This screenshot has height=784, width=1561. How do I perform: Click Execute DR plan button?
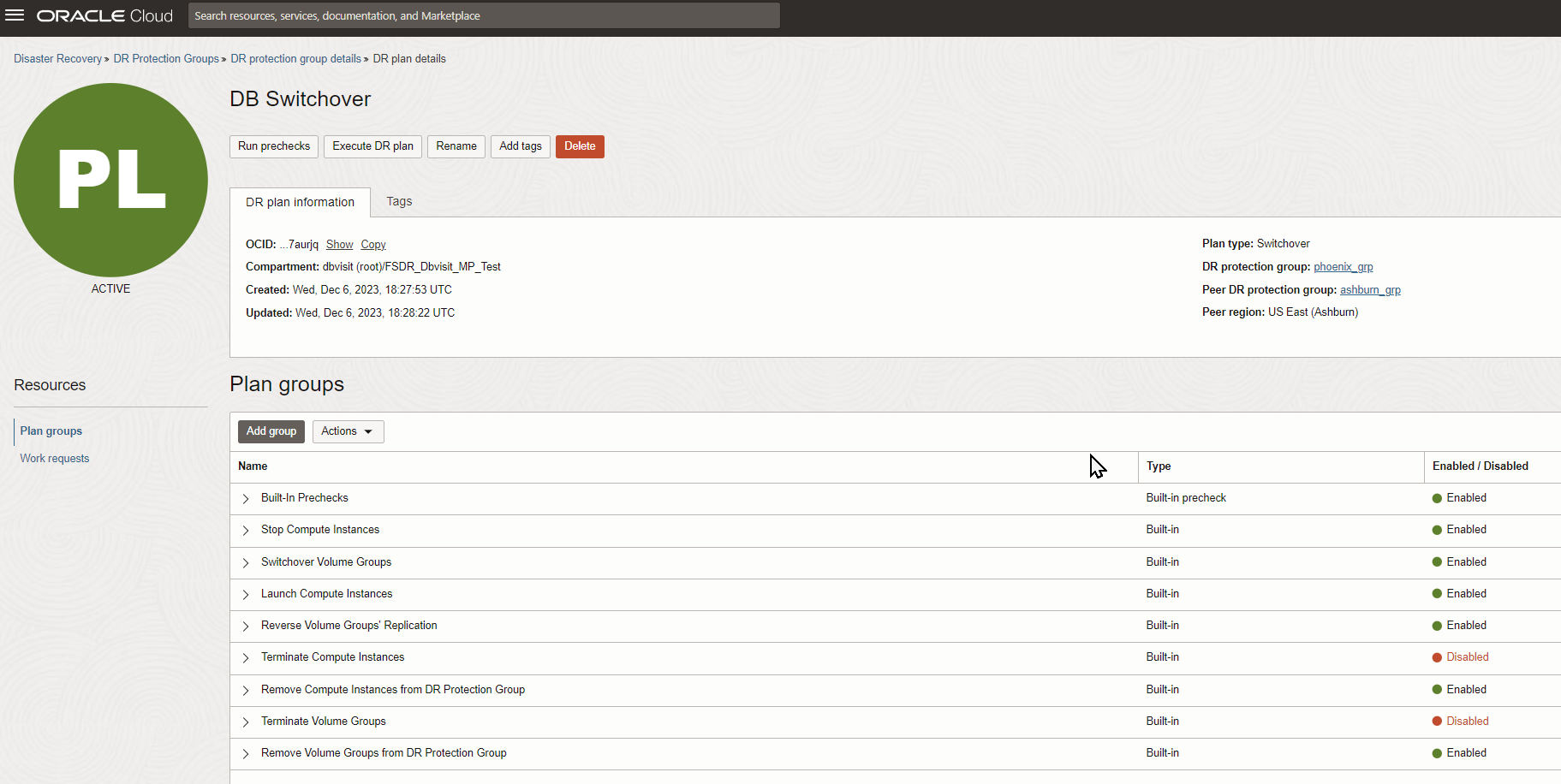tap(372, 146)
